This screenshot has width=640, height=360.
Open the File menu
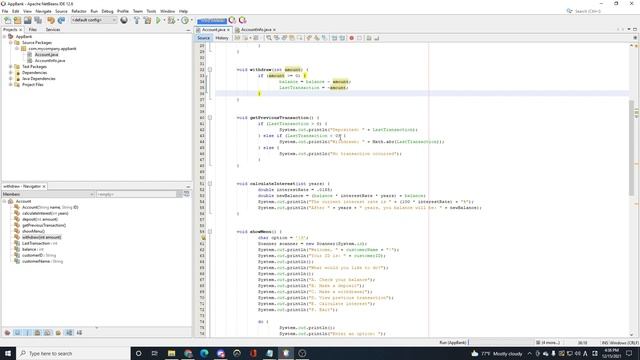[5, 11]
